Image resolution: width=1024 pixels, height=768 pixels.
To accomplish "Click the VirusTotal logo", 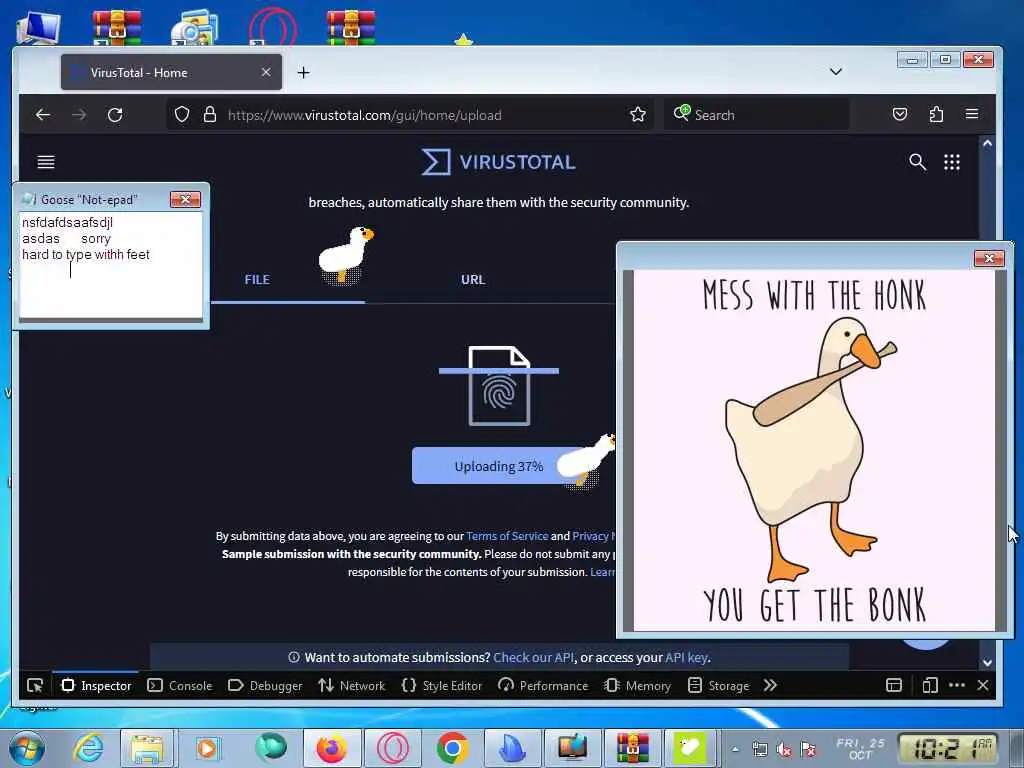I will (x=498, y=162).
